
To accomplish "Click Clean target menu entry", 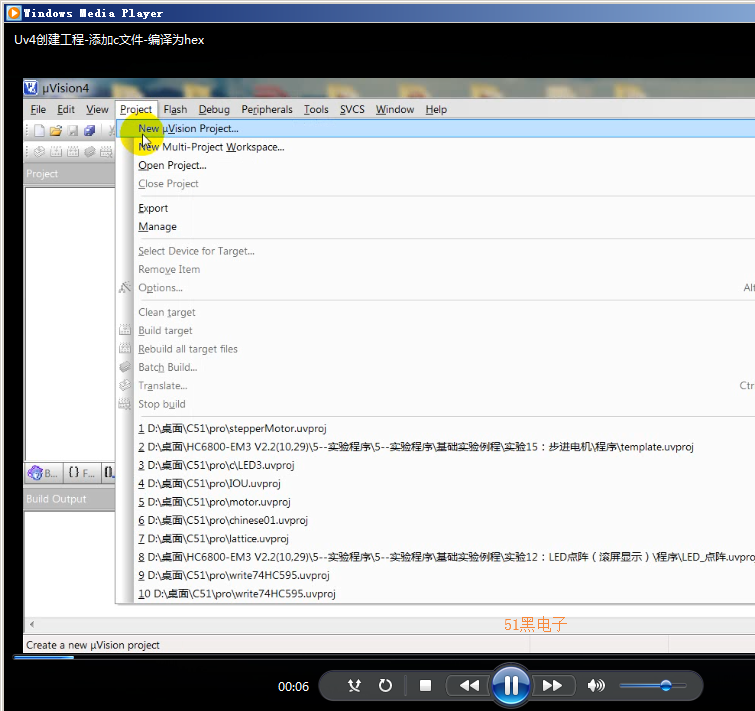I will pos(436,312).
